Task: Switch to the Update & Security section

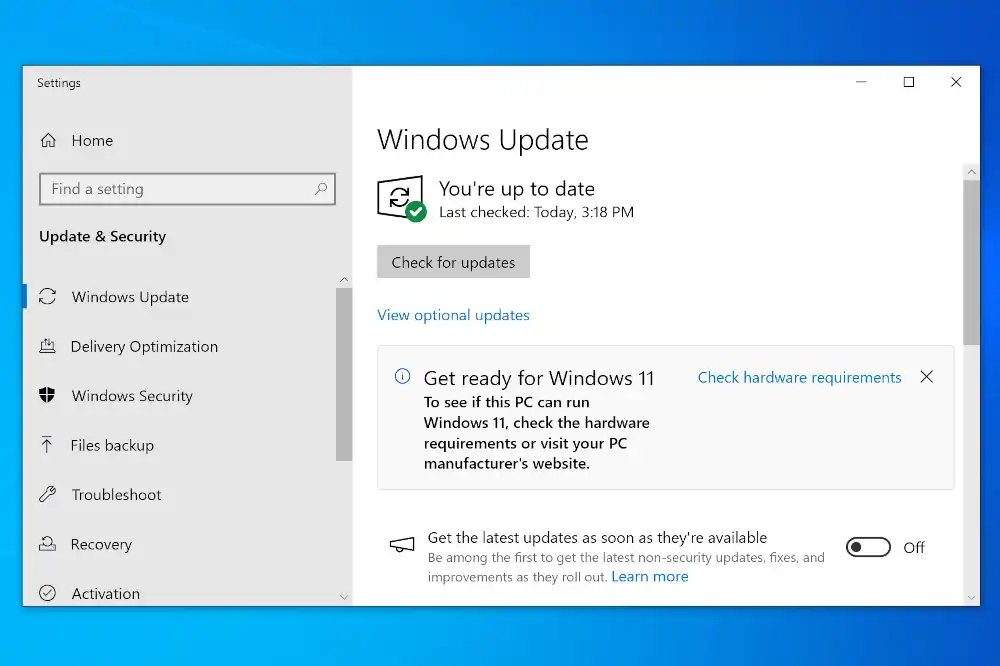Action: (102, 236)
